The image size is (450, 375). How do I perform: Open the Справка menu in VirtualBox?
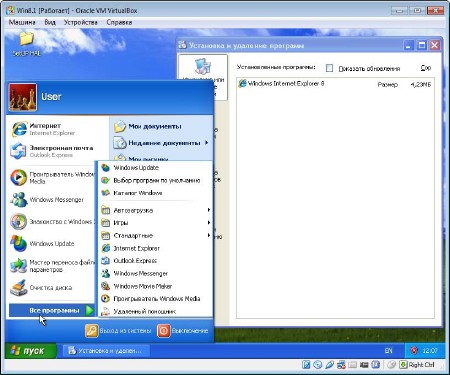119,22
